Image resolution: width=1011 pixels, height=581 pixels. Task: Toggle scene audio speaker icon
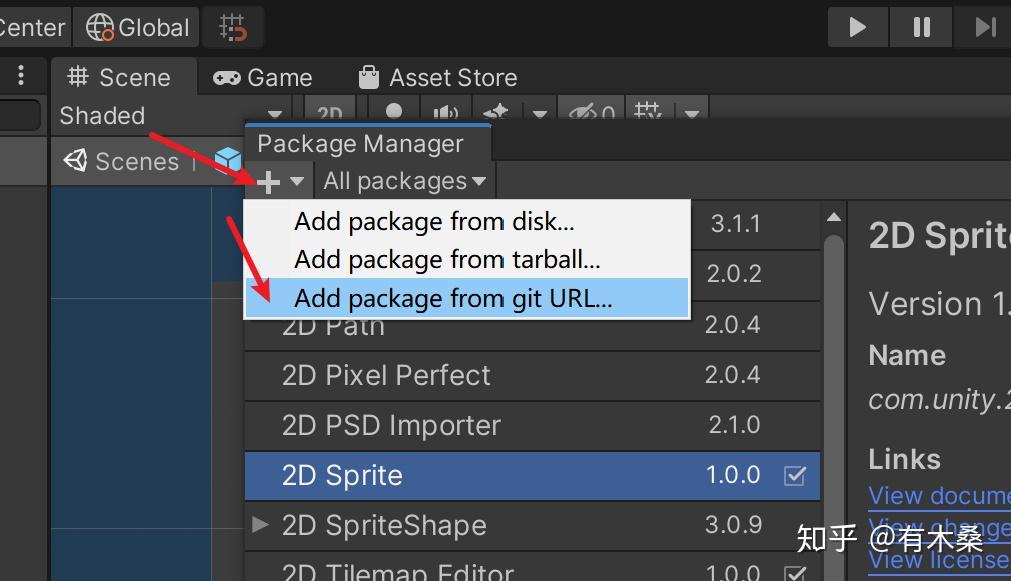(x=444, y=114)
